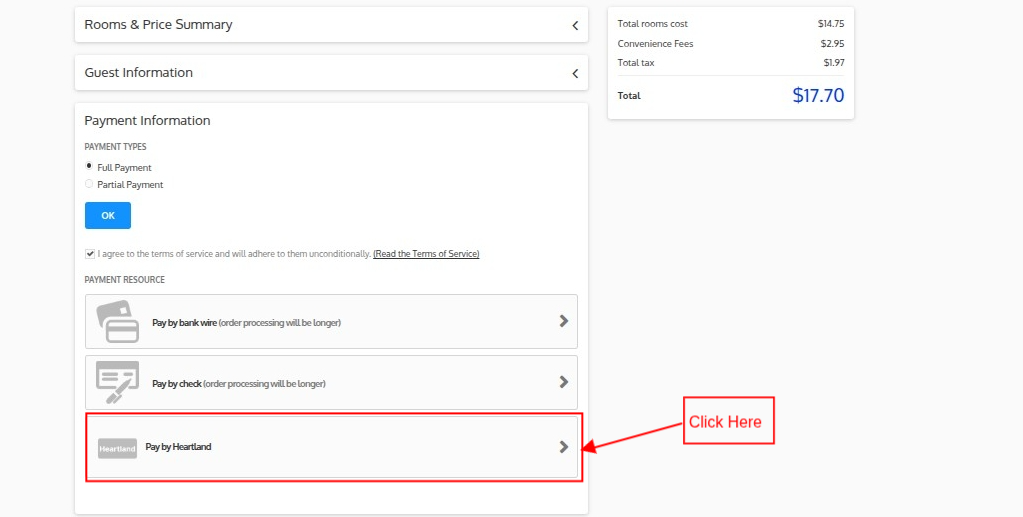Image resolution: width=1023 pixels, height=517 pixels.
Task: Open the Rooms & Price Summary heading
Action: (x=159, y=25)
